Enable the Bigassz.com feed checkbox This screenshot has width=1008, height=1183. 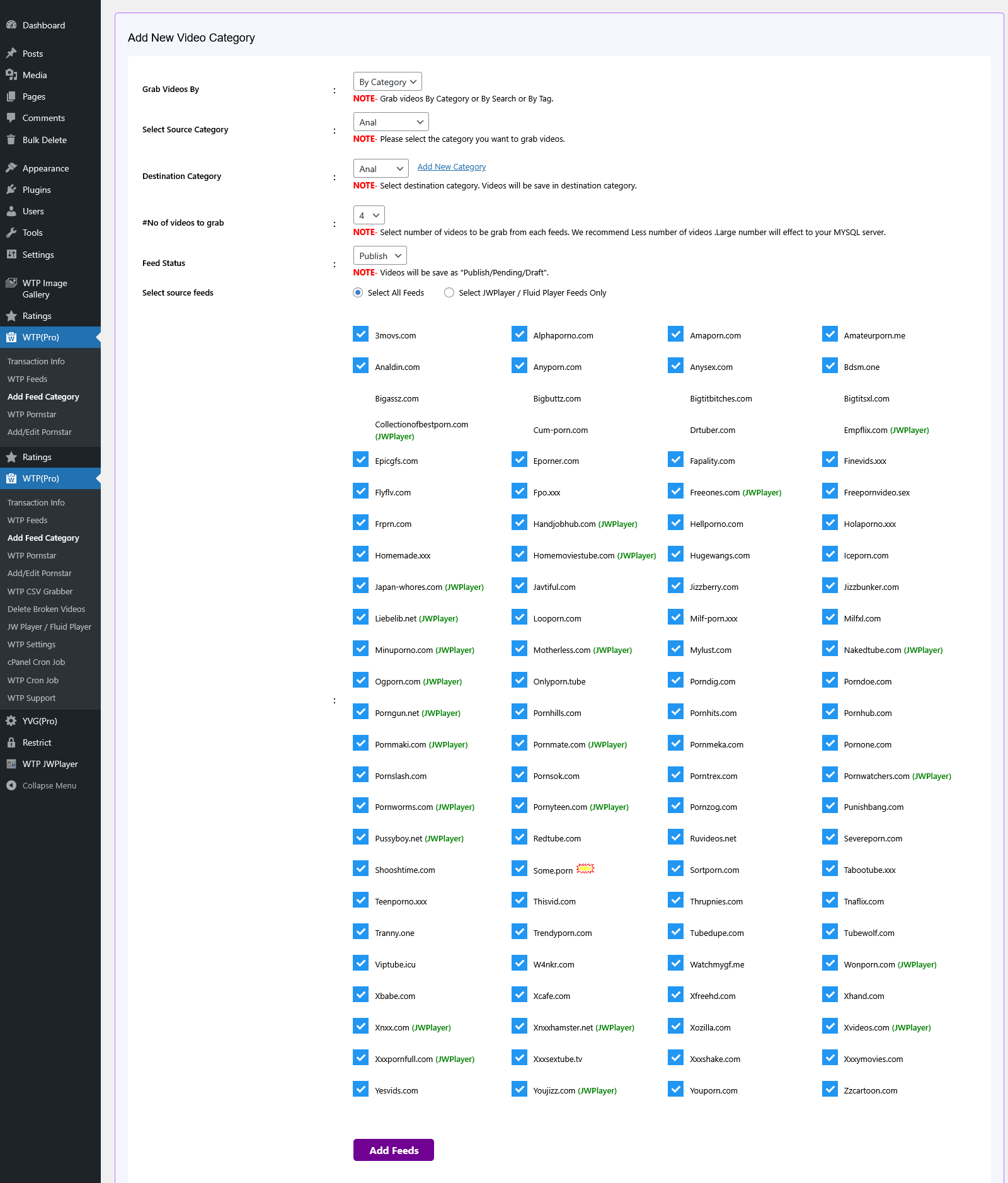tap(360, 397)
